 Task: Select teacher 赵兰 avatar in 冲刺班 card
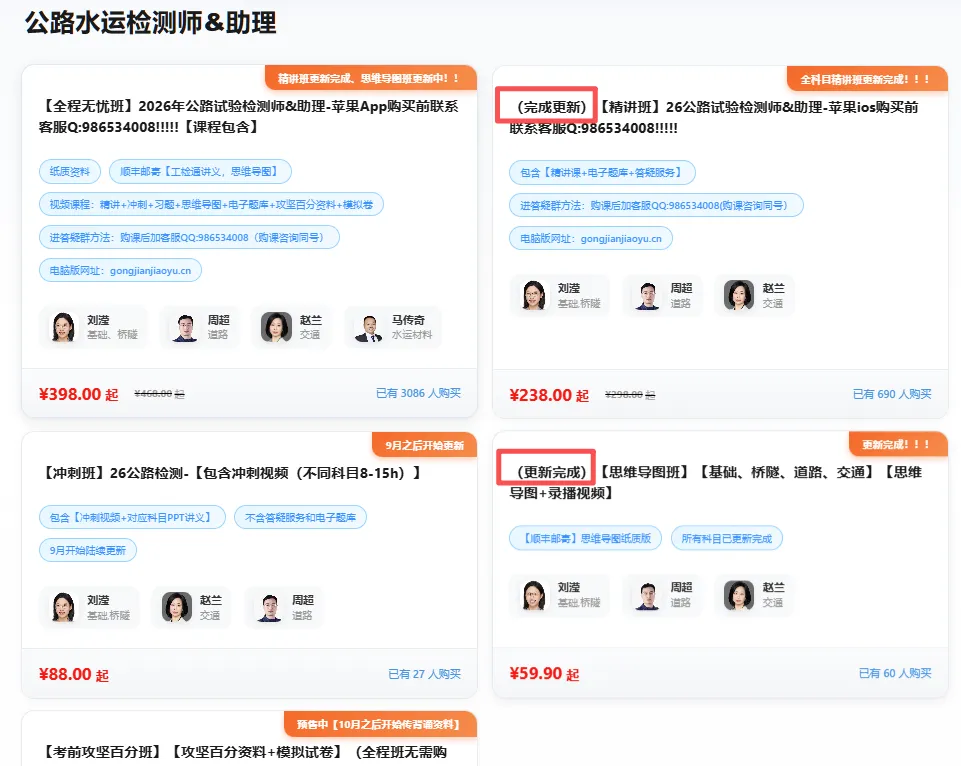point(177,607)
